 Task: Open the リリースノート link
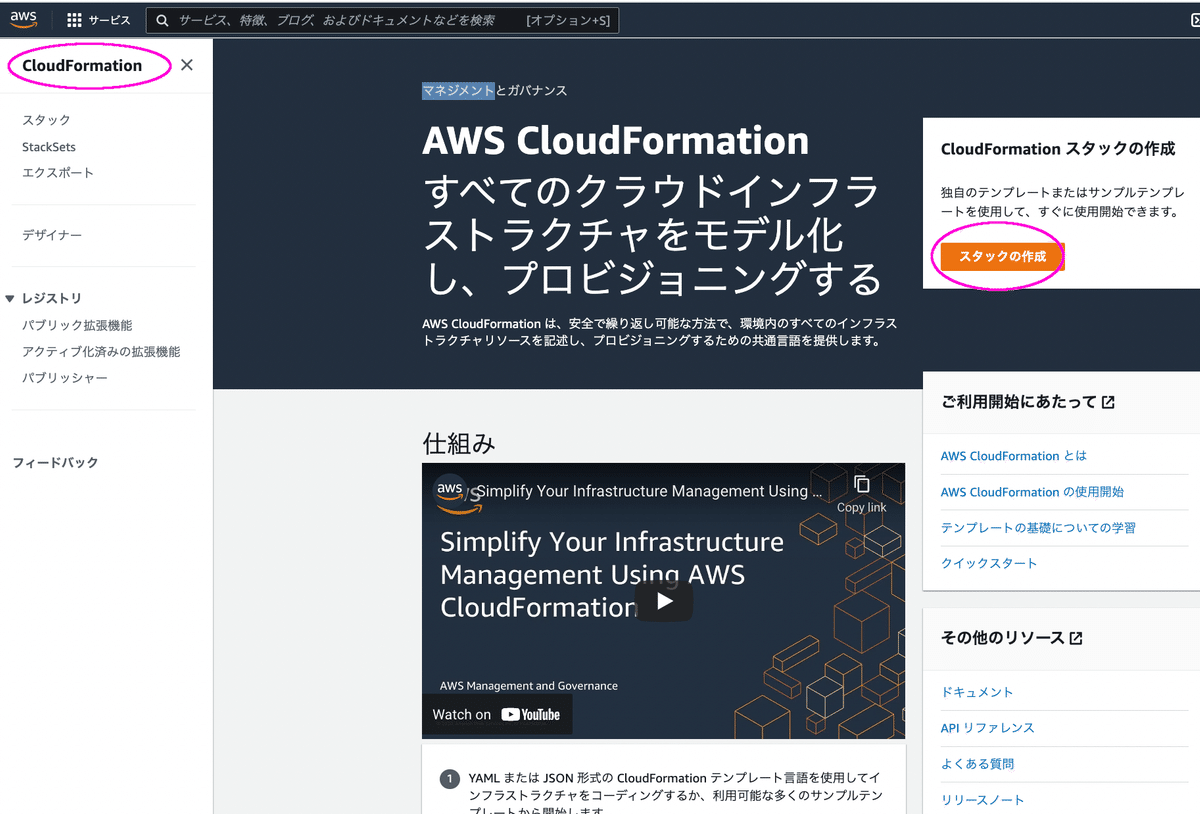983,800
